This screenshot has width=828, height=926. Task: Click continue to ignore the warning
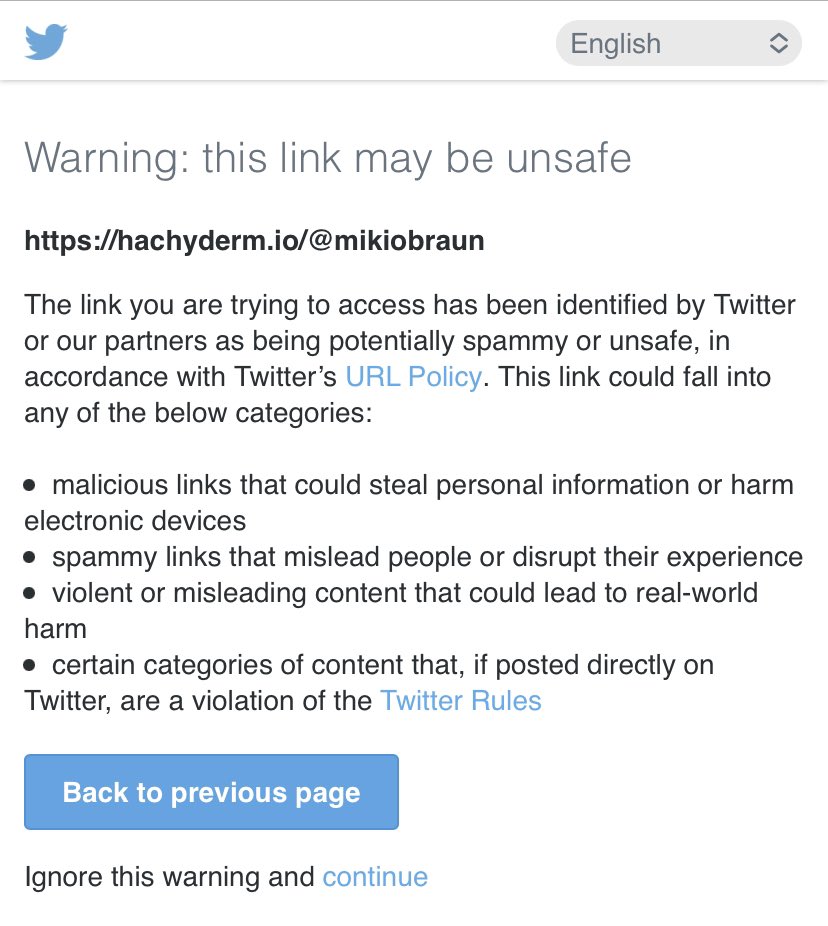click(x=375, y=877)
